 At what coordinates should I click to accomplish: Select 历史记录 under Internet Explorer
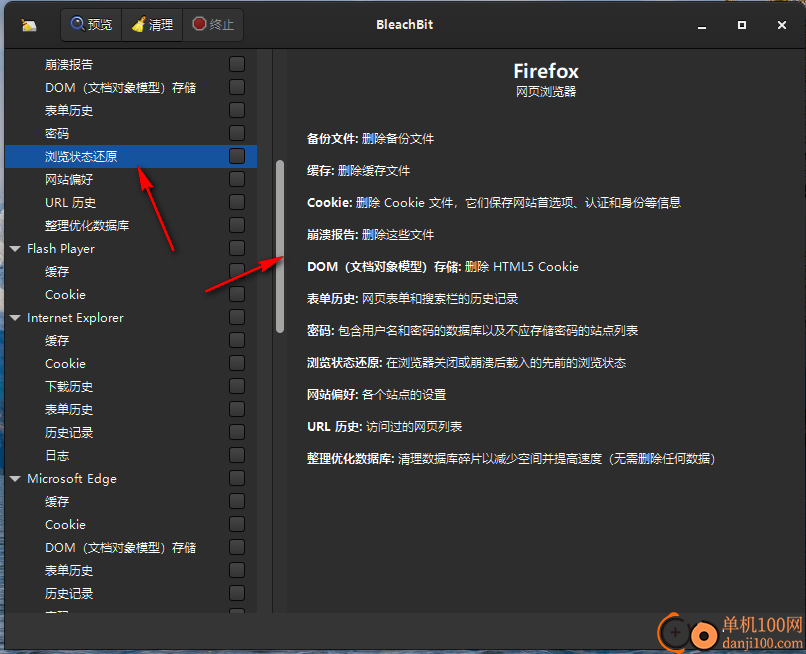(x=131, y=432)
